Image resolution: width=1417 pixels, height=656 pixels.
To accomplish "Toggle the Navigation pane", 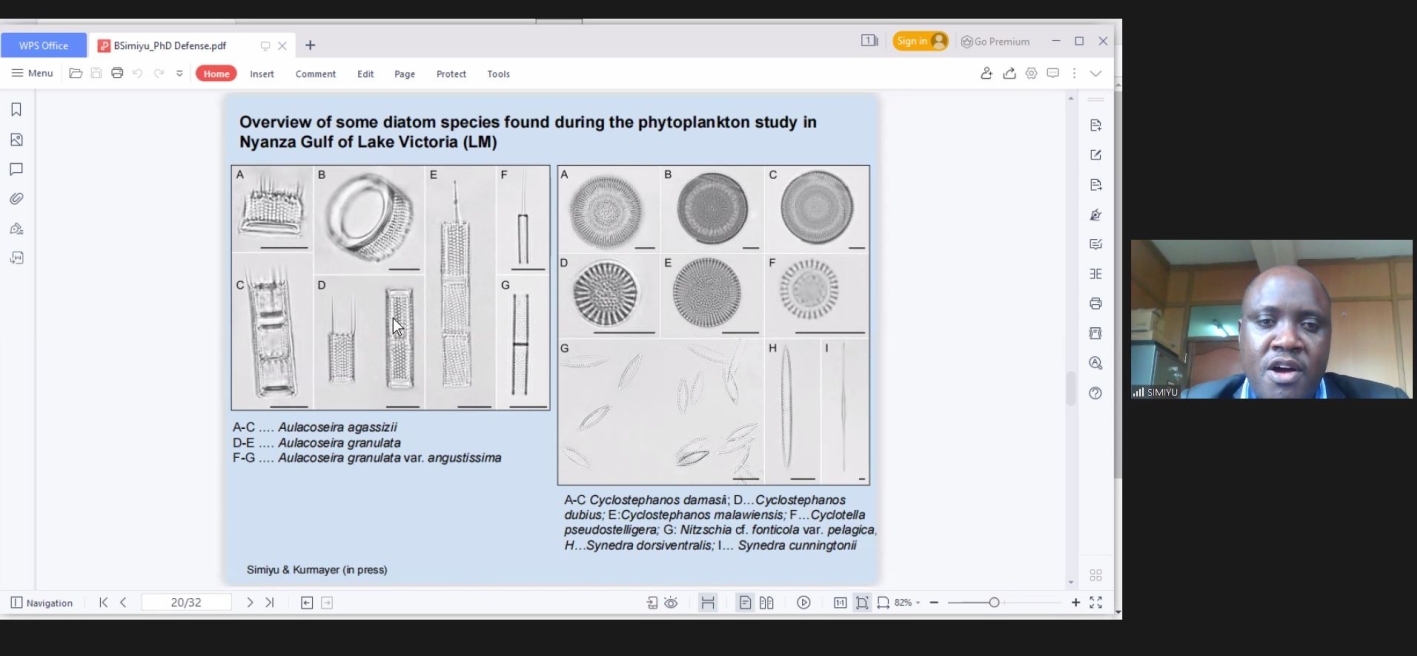I will (x=42, y=603).
